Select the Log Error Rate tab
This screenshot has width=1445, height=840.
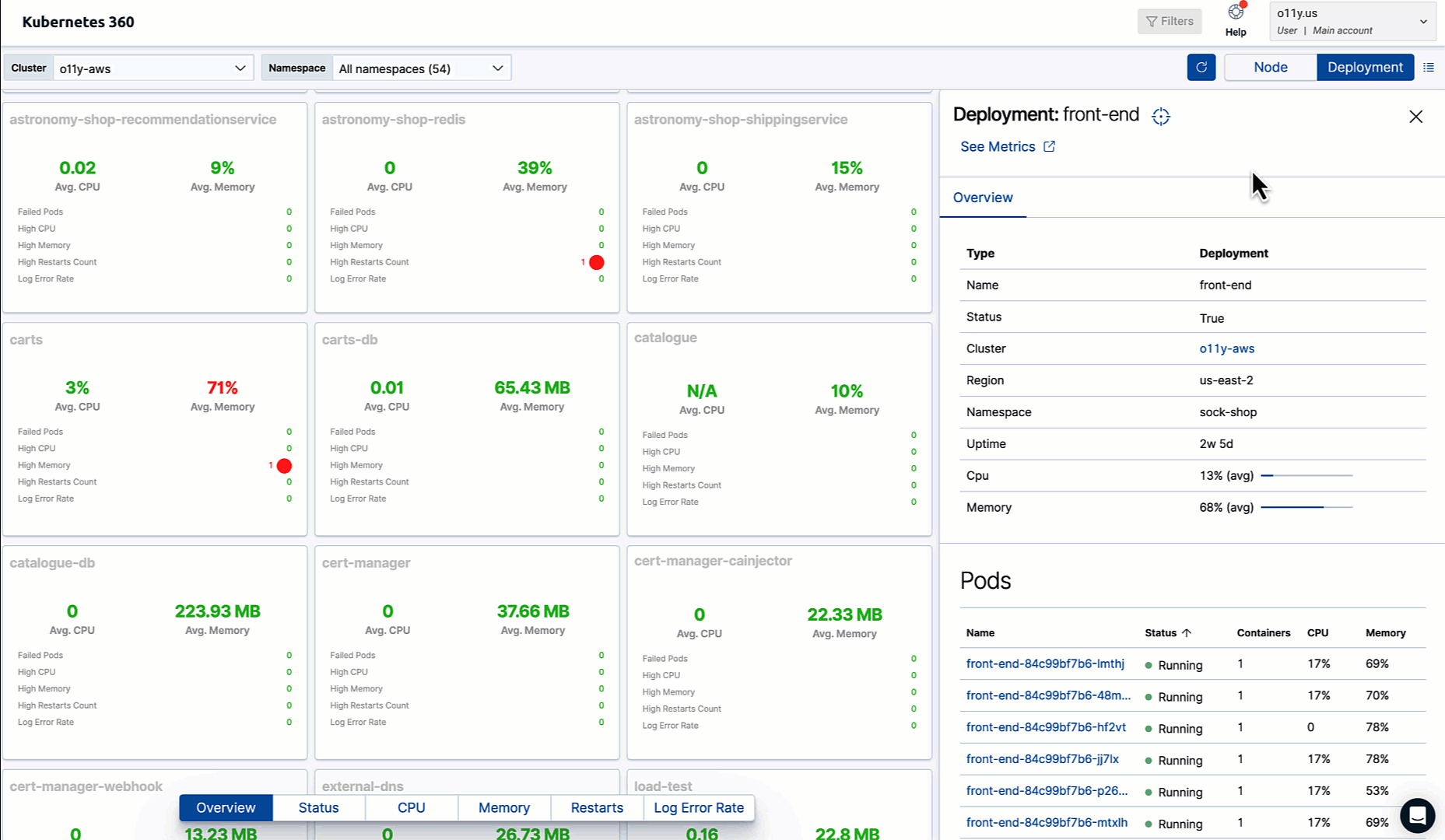(698, 807)
